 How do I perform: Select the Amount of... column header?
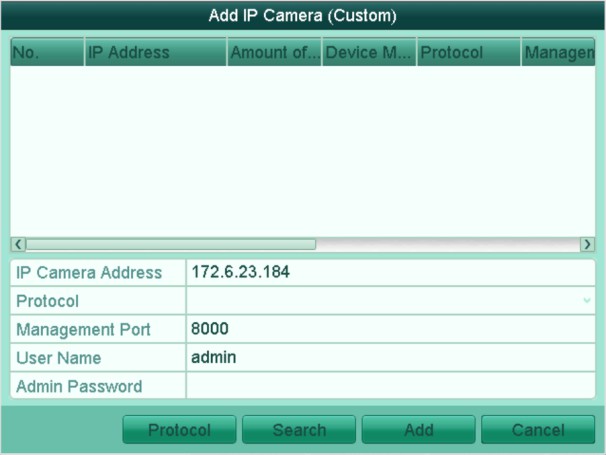click(274, 52)
